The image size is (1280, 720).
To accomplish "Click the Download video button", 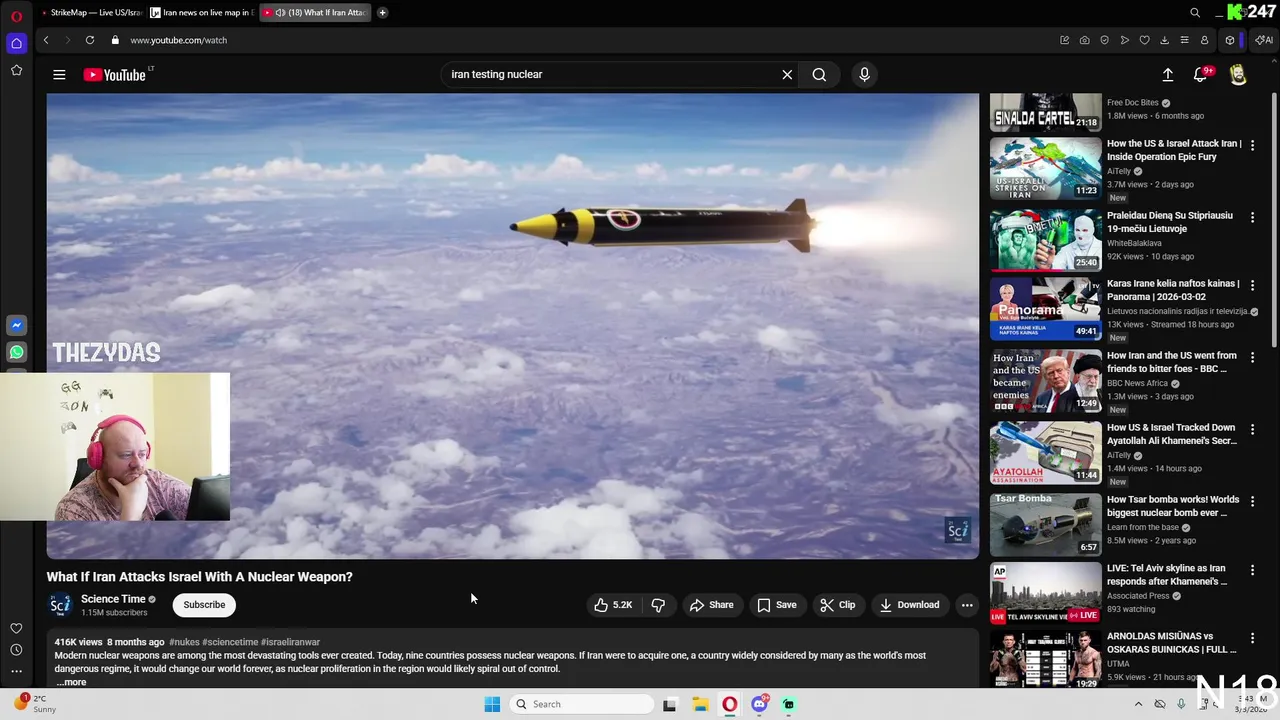I will click(909, 605).
